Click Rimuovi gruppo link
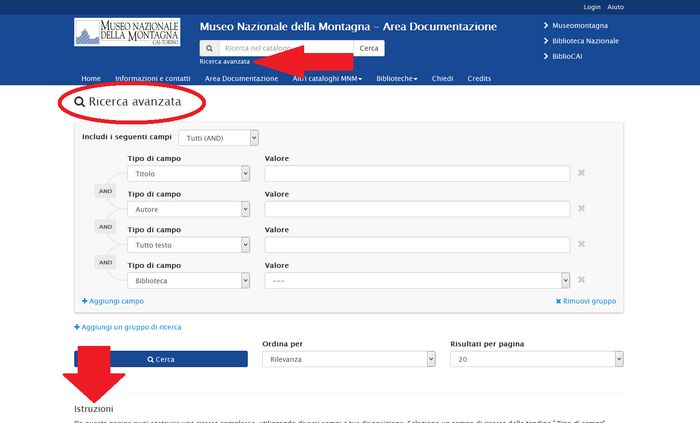Screen dimensions: 700x423 tap(586, 301)
